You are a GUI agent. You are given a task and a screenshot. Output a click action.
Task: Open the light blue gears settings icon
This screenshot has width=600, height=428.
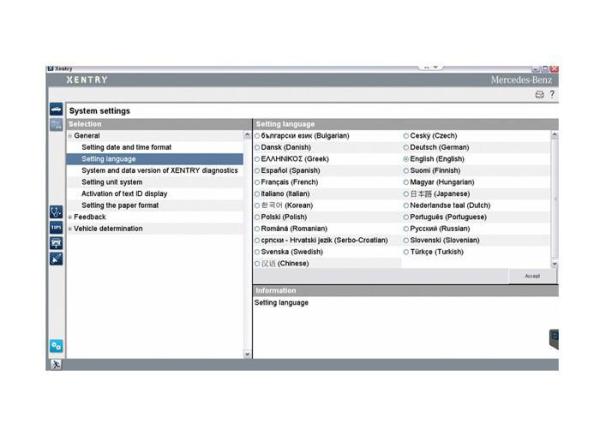[56, 346]
